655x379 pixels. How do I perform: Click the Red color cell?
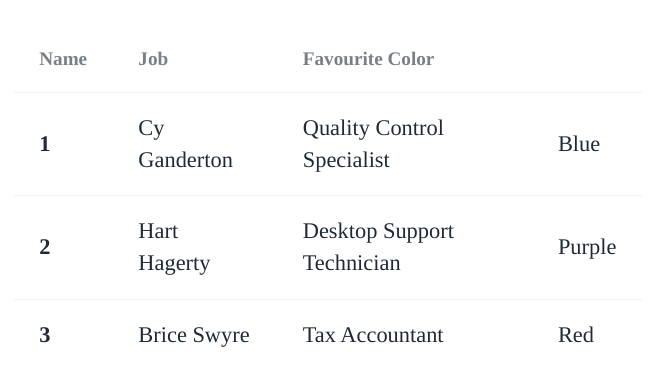pyautogui.click(x=576, y=335)
